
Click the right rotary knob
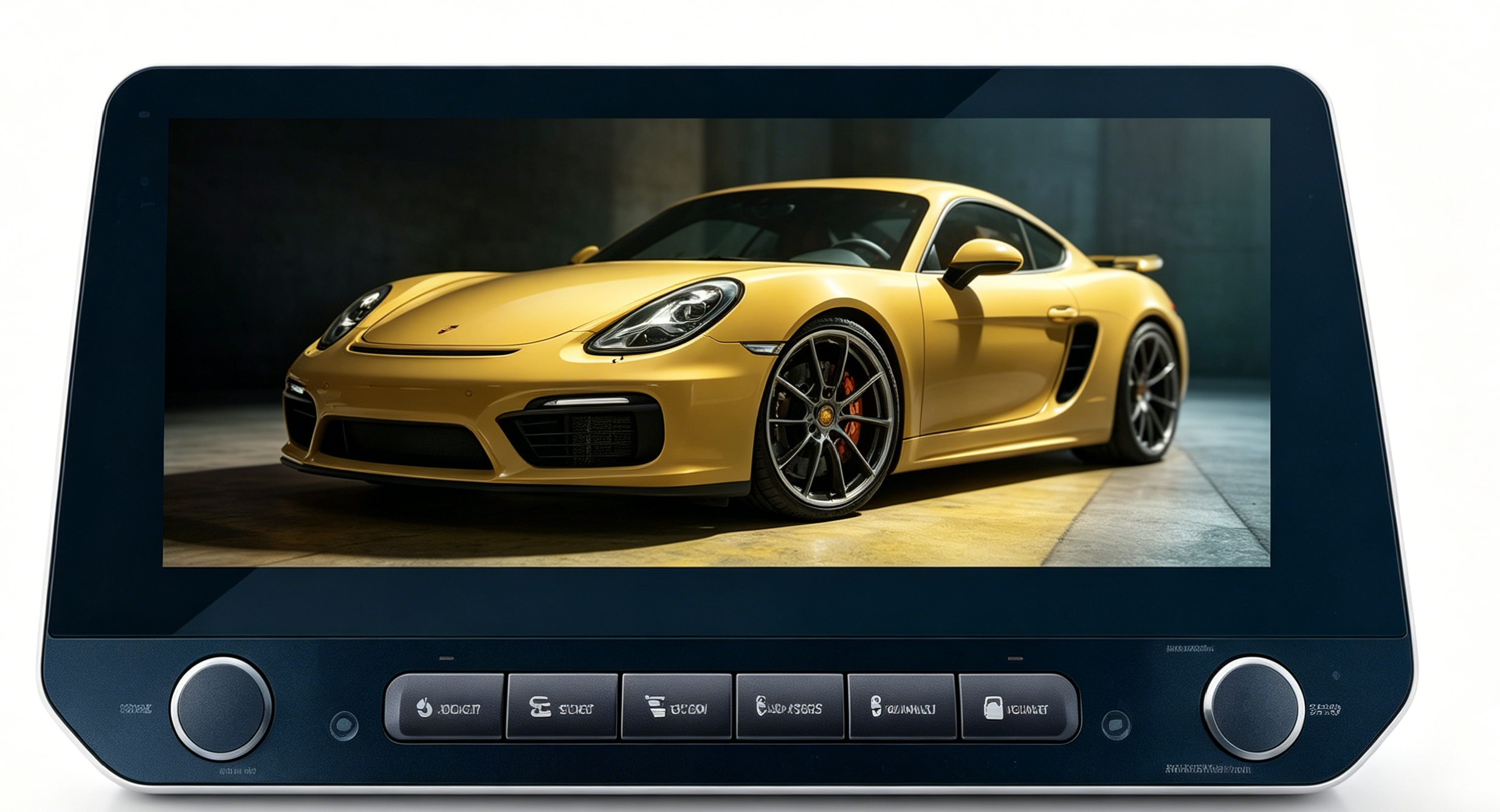coord(1253,708)
